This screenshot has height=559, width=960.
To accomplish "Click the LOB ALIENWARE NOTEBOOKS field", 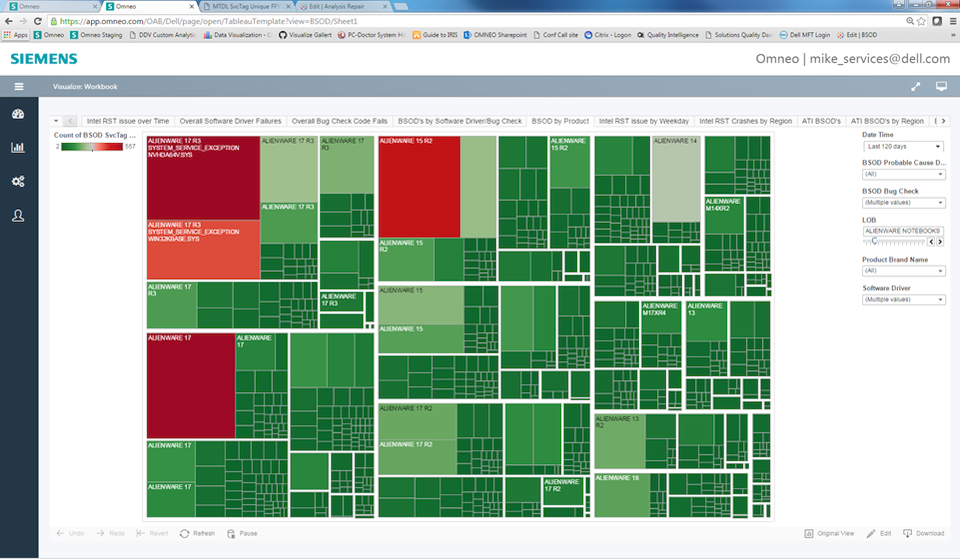I will 903,231.
